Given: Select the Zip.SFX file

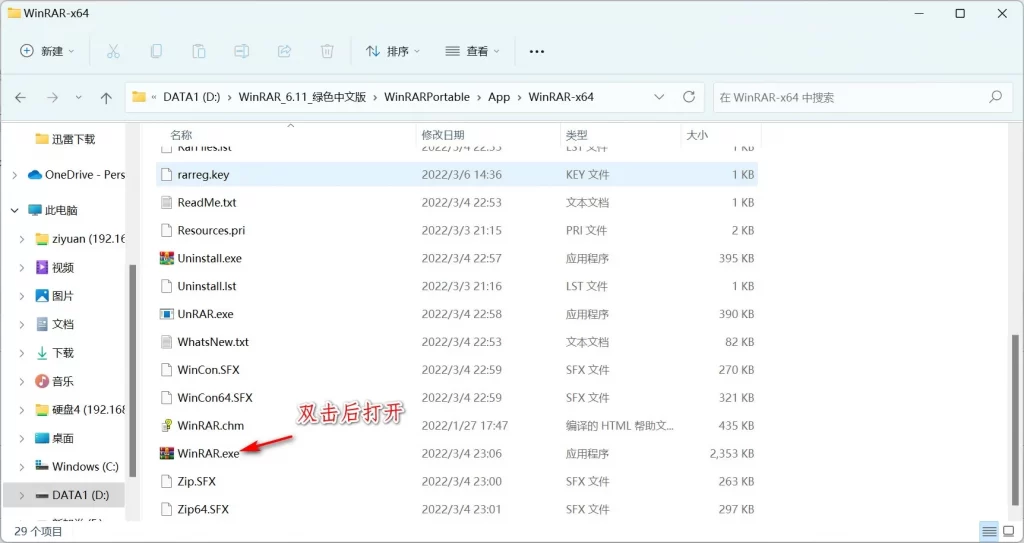Looking at the screenshot, I should [x=456, y=482].
